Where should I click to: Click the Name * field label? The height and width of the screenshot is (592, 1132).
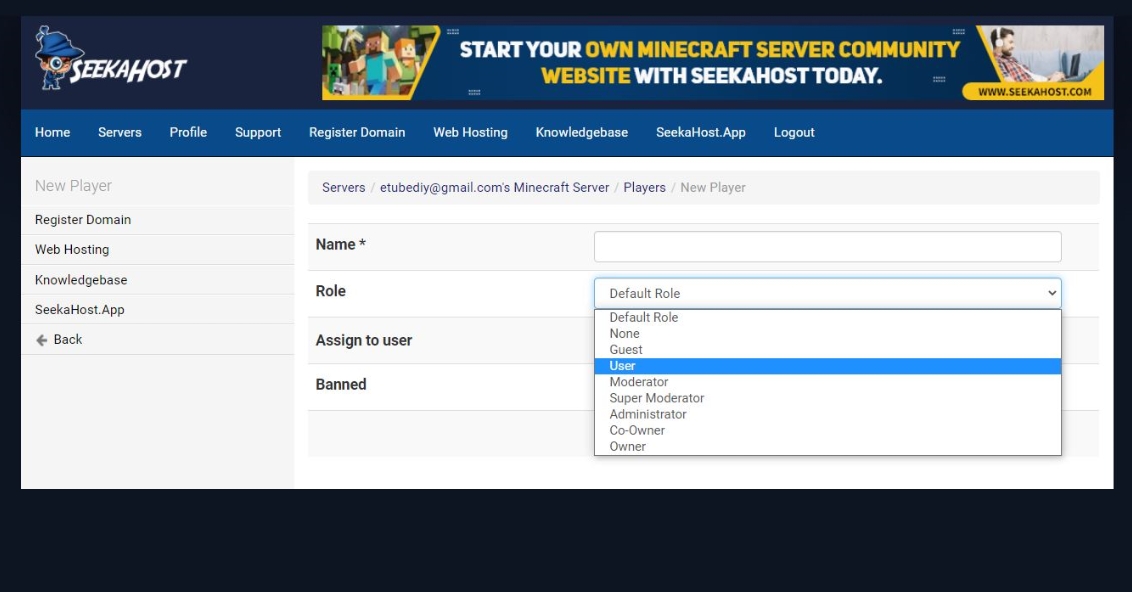click(x=341, y=244)
